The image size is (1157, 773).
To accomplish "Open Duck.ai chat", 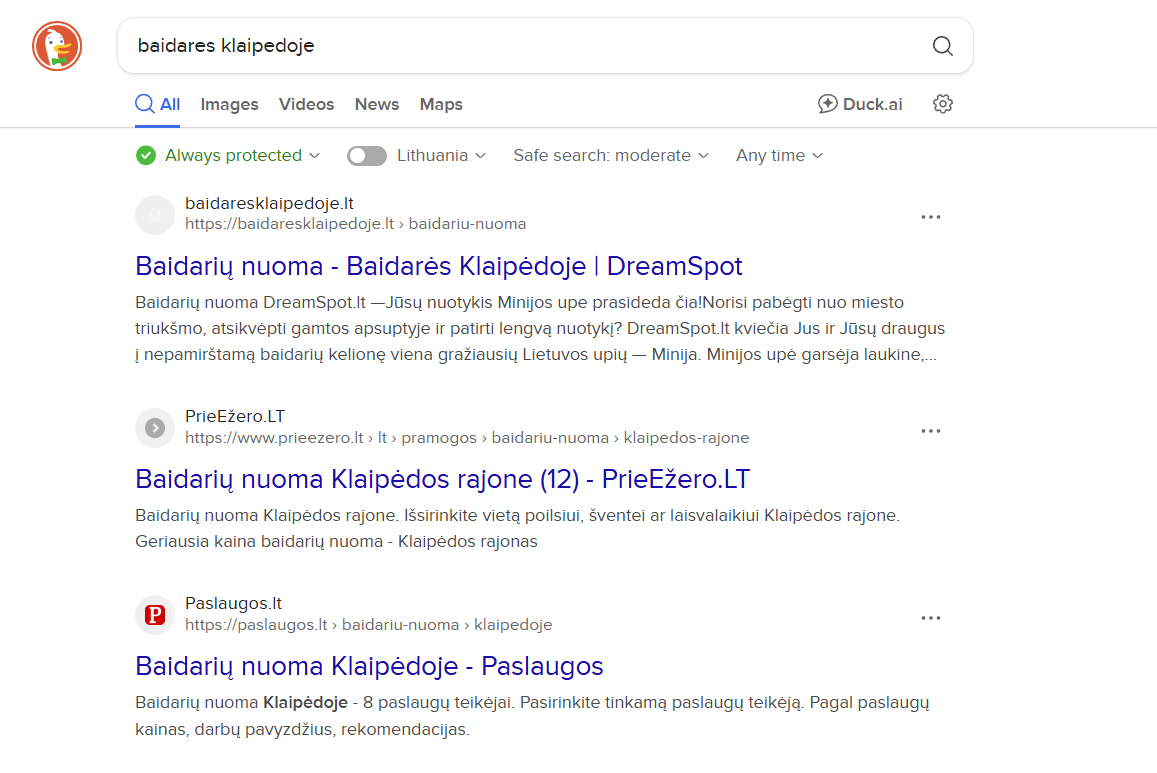I will point(860,104).
